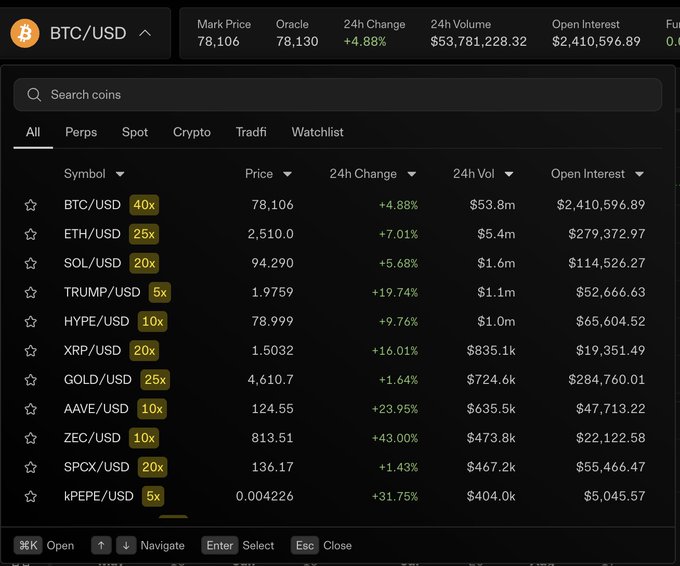
Task: Click the Mark Price value 78,106
Action: (x=218, y=42)
